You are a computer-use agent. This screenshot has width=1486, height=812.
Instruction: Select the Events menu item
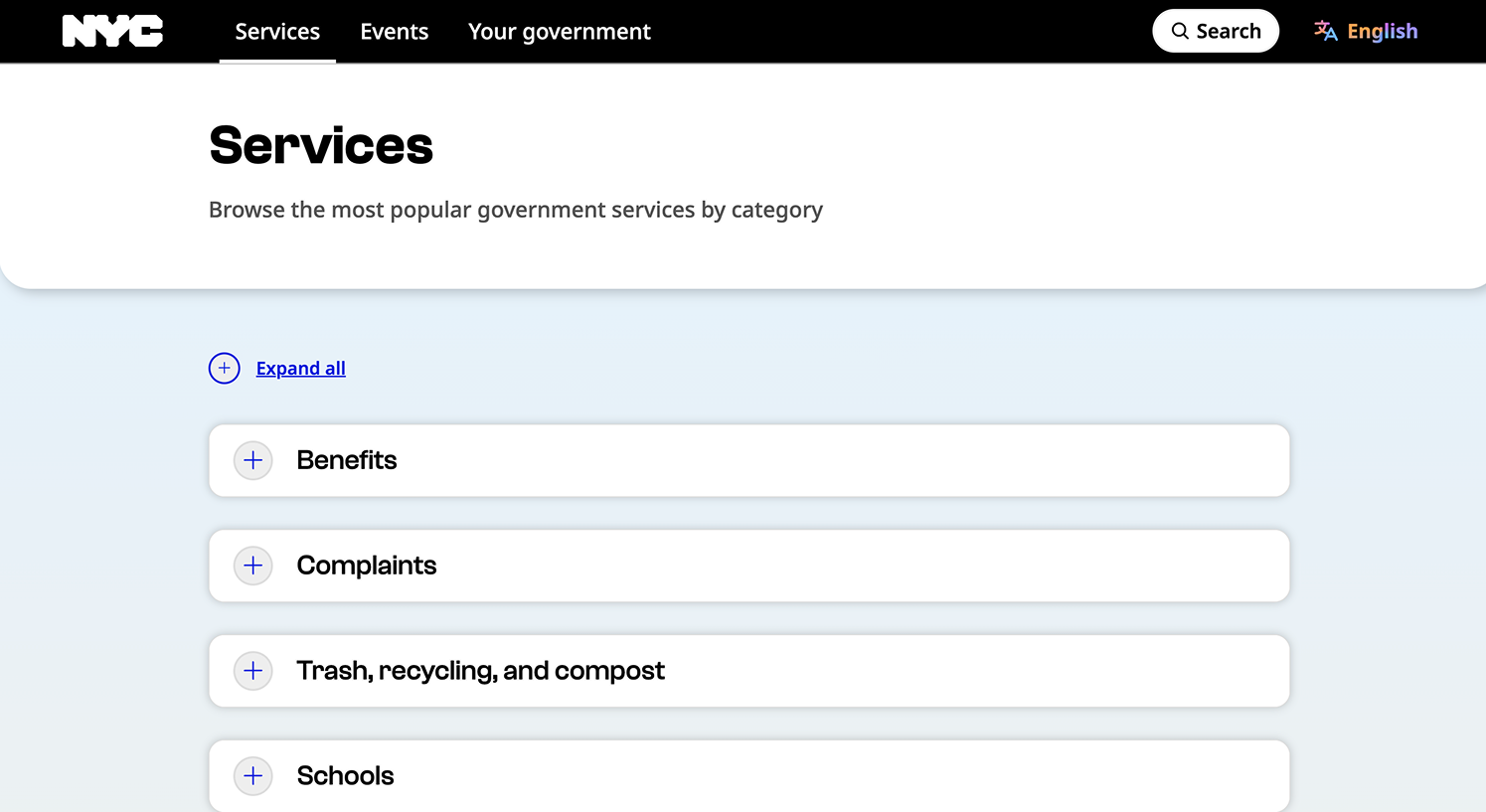click(395, 31)
